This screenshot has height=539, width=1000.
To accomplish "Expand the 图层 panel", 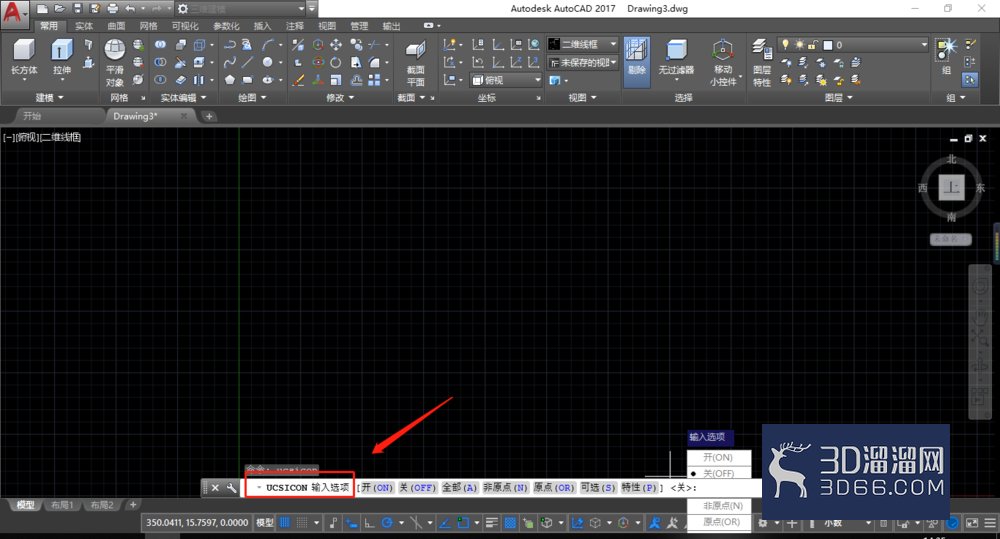I will coord(839,98).
